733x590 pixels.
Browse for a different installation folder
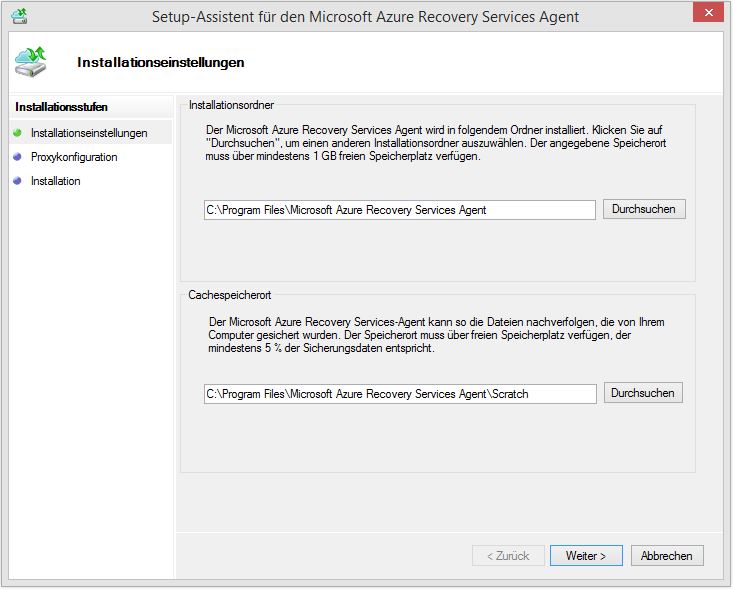[644, 209]
